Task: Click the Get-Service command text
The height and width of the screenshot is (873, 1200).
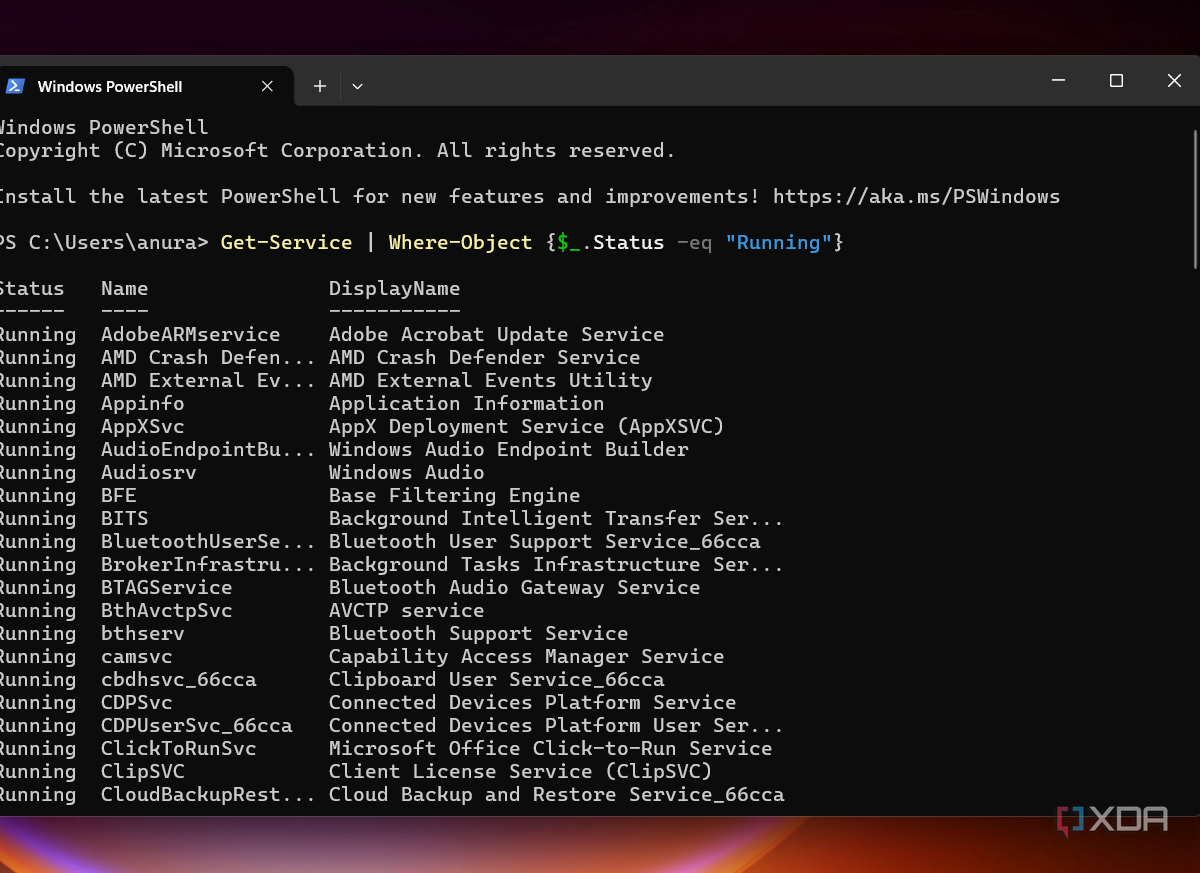Action: coord(286,243)
